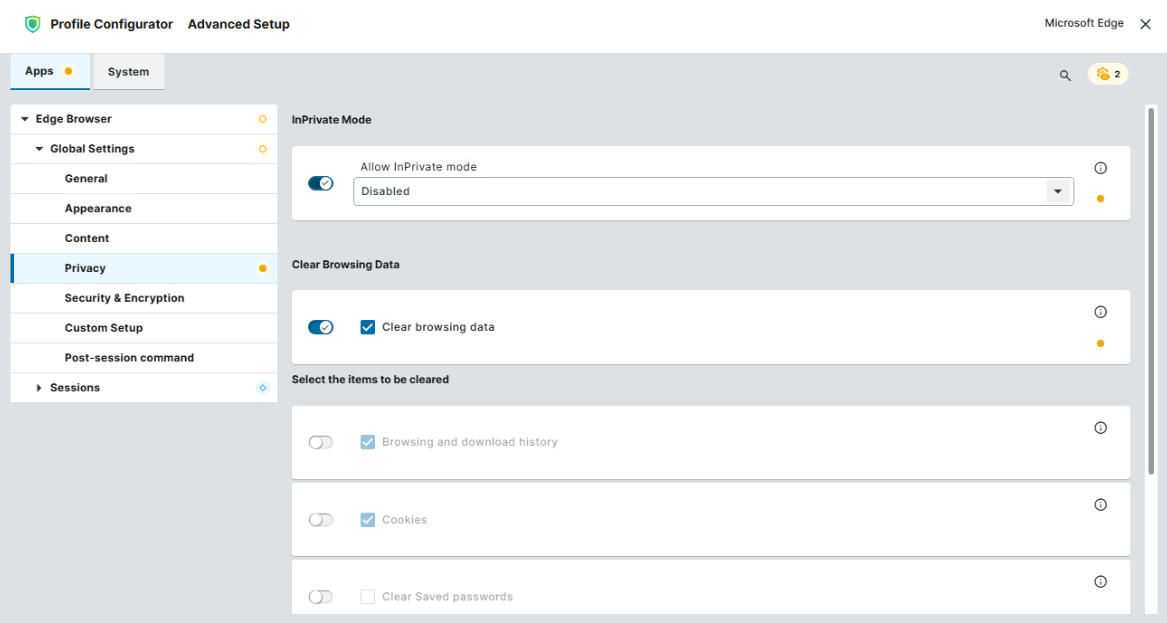Uncheck the Cookies checkbox

point(368,520)
